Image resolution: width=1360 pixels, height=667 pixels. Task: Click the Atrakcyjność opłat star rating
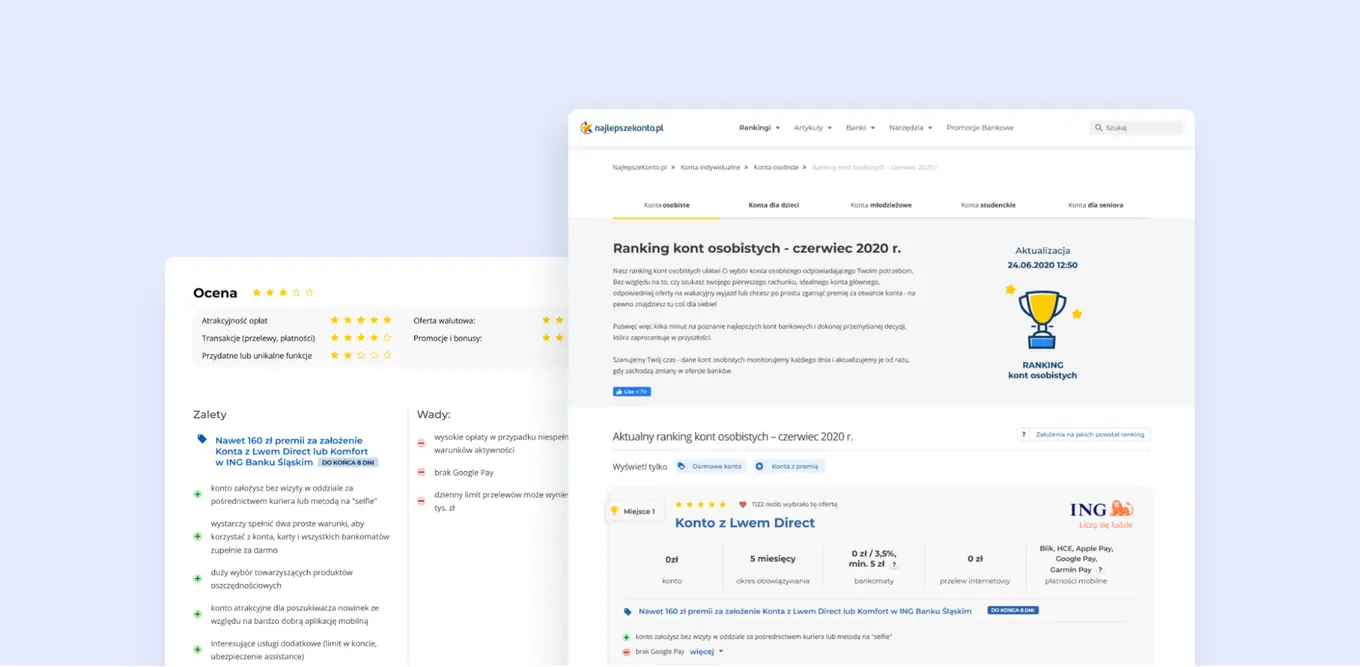click(361, 320)
